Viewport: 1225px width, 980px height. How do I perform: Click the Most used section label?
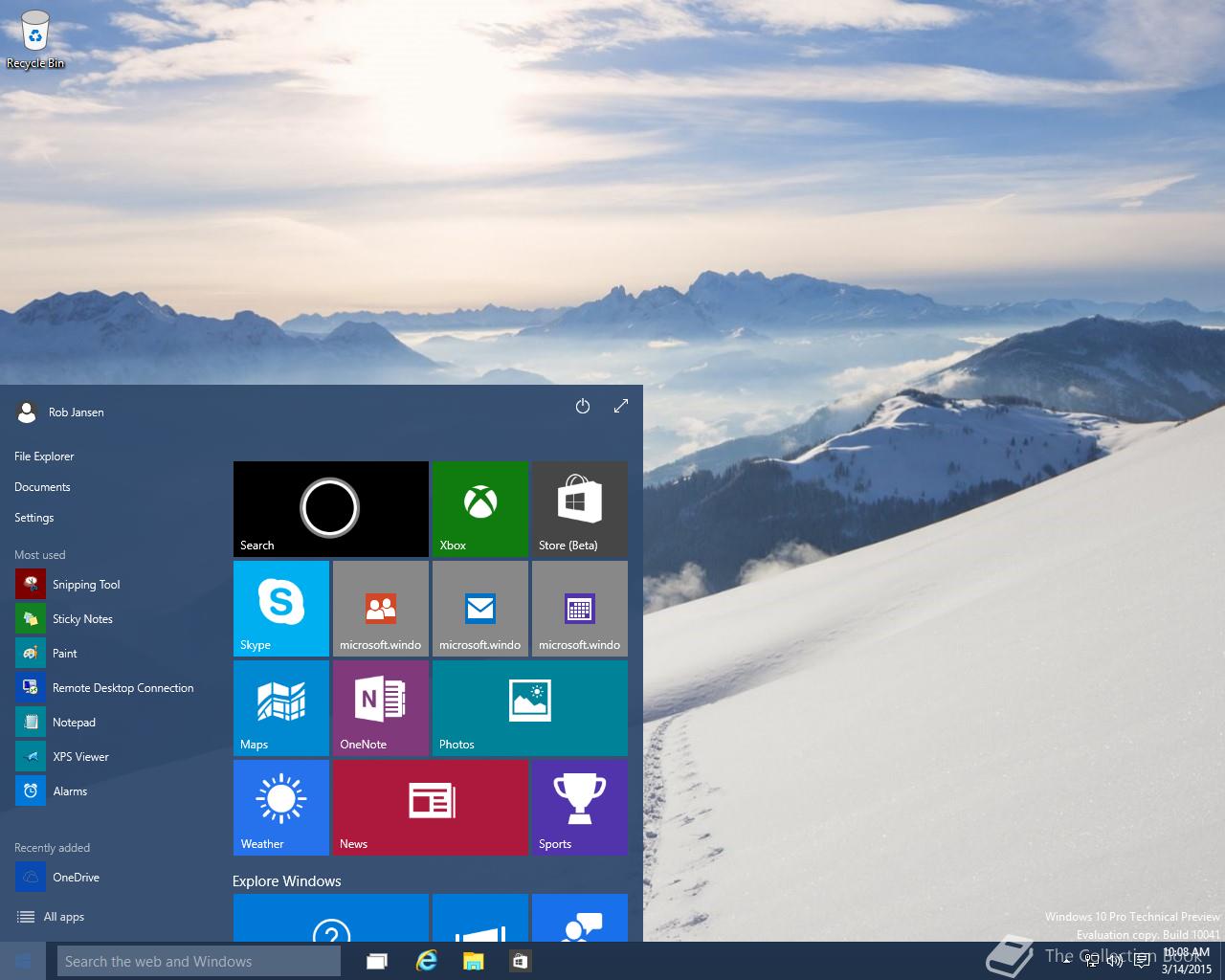click(40, 555)
